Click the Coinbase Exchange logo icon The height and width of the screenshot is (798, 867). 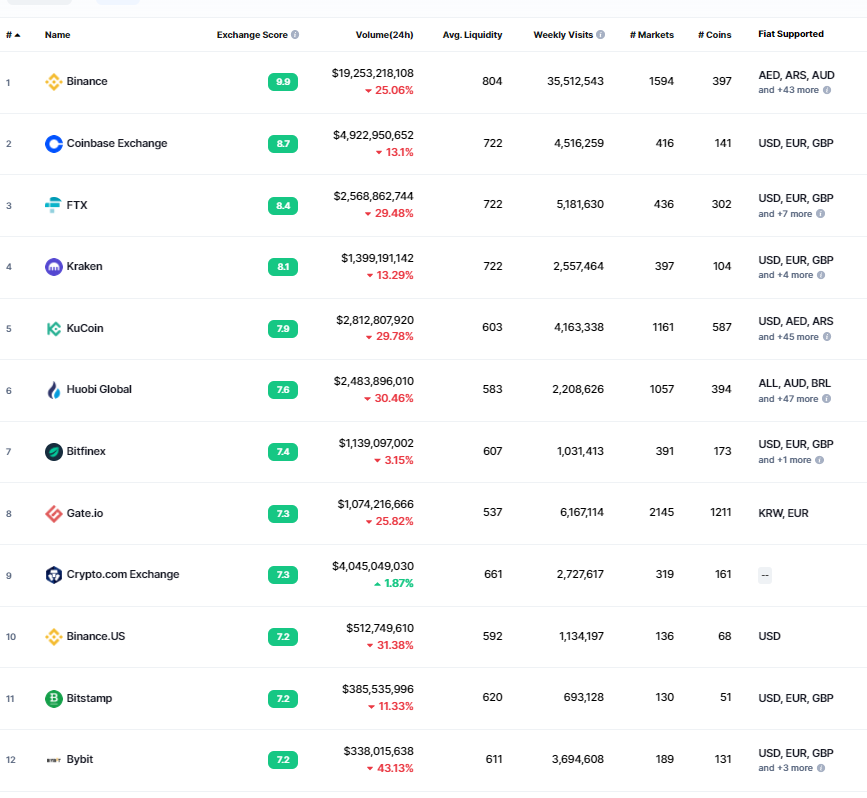(54, 144)
